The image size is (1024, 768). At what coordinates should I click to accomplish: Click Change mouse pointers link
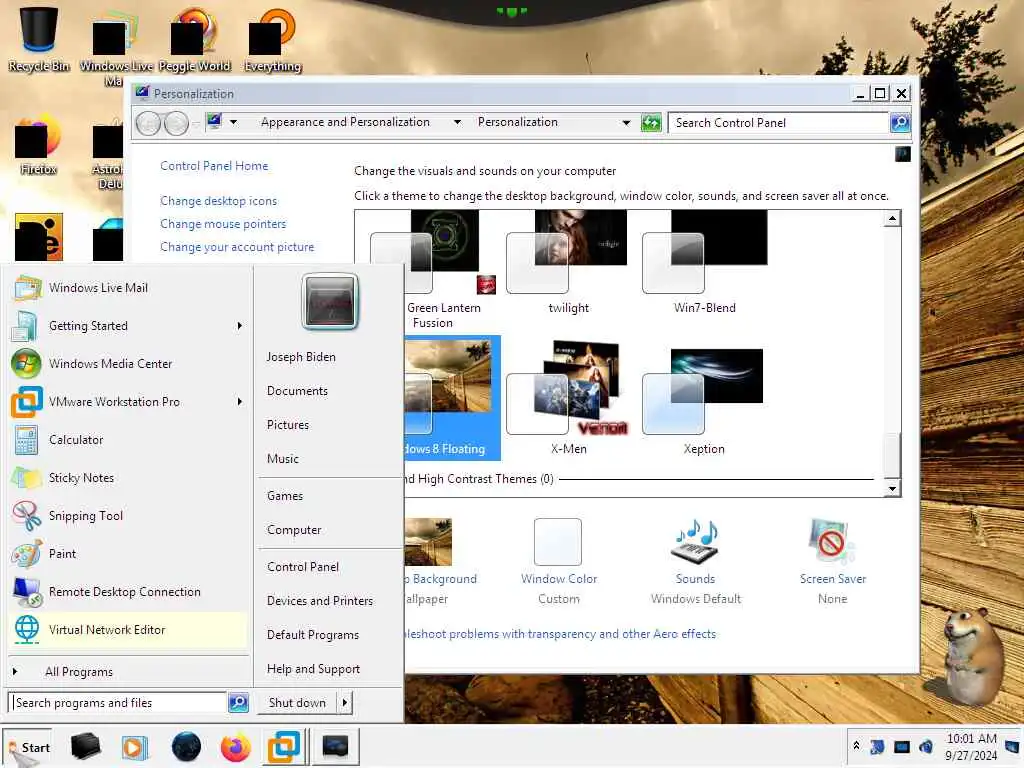pos(223,224)
